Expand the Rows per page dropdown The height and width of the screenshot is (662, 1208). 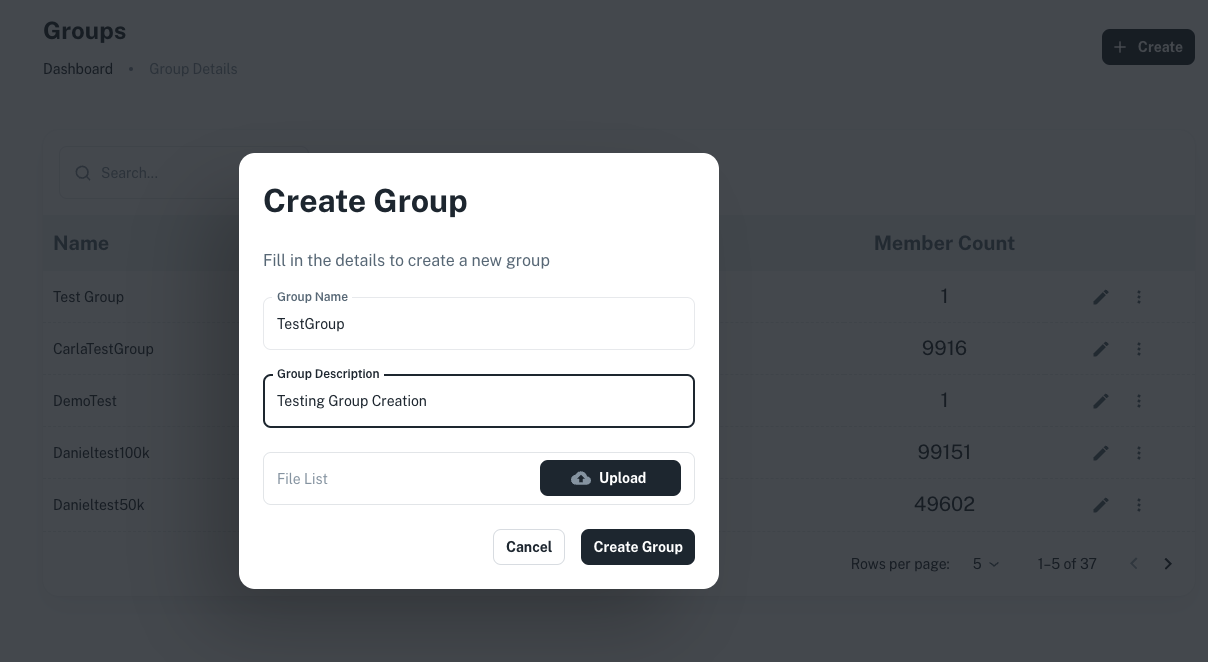(x=985, y=564)
